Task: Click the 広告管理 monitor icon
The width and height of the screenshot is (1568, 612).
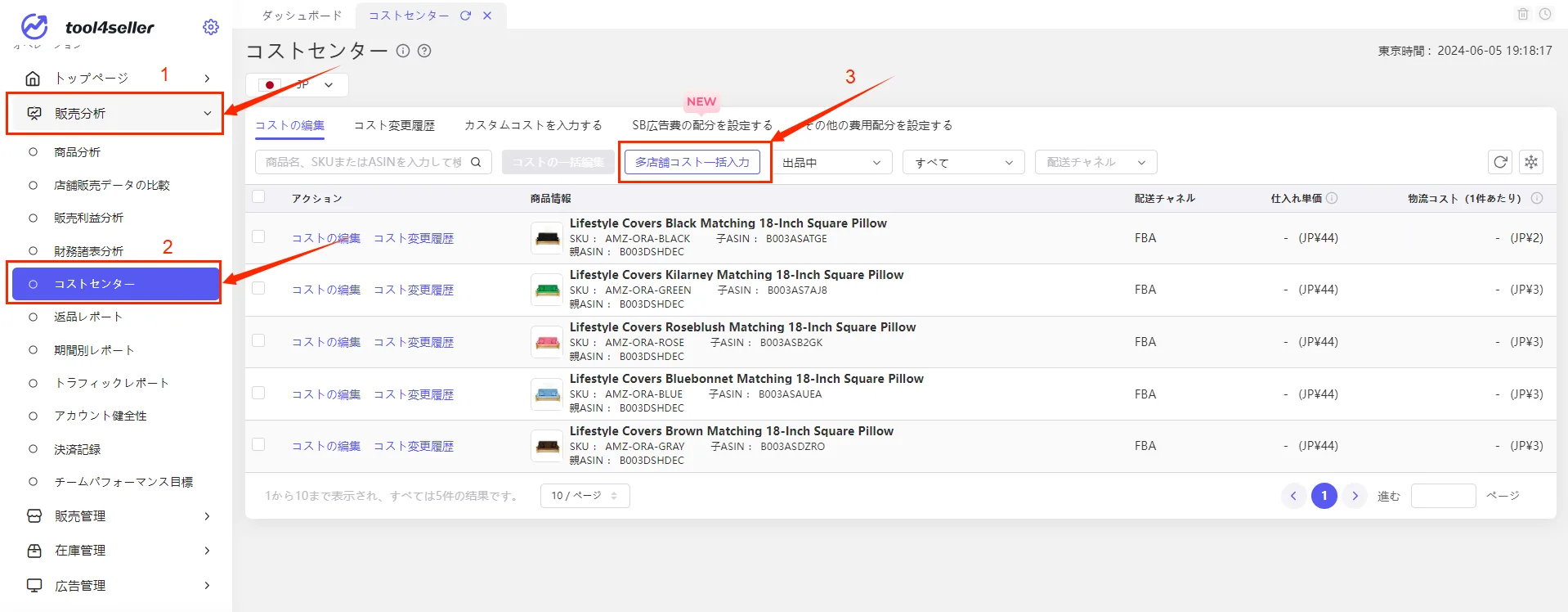Action: pos(34,586)
